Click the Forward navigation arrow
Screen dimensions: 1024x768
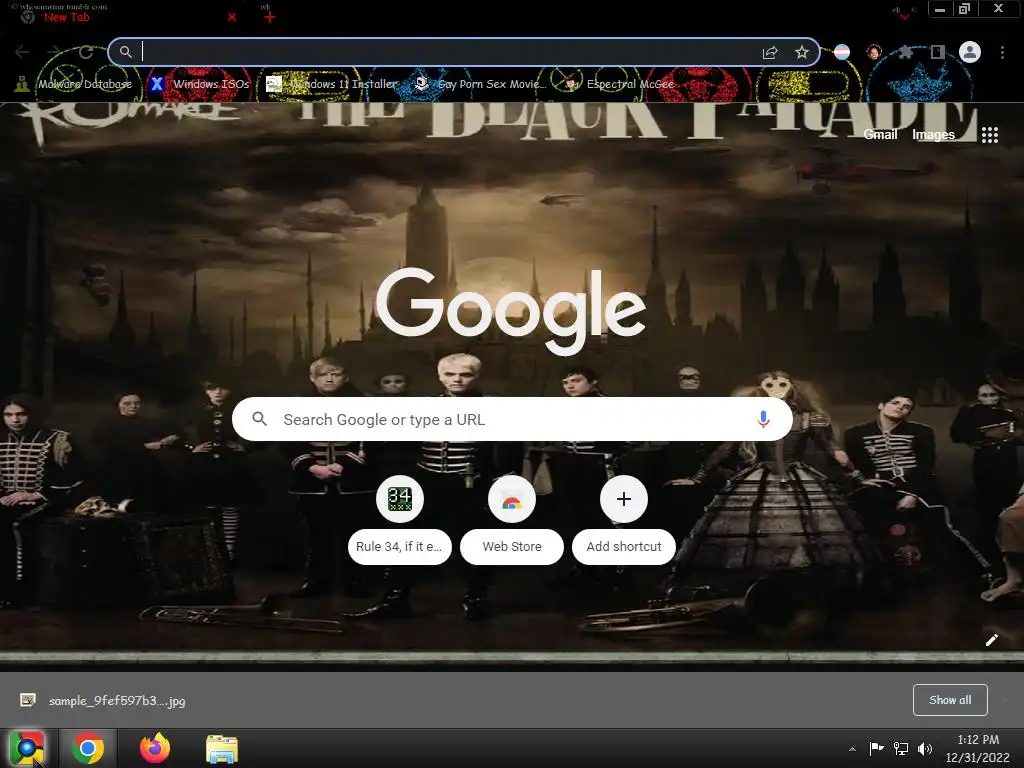[54, 52]
